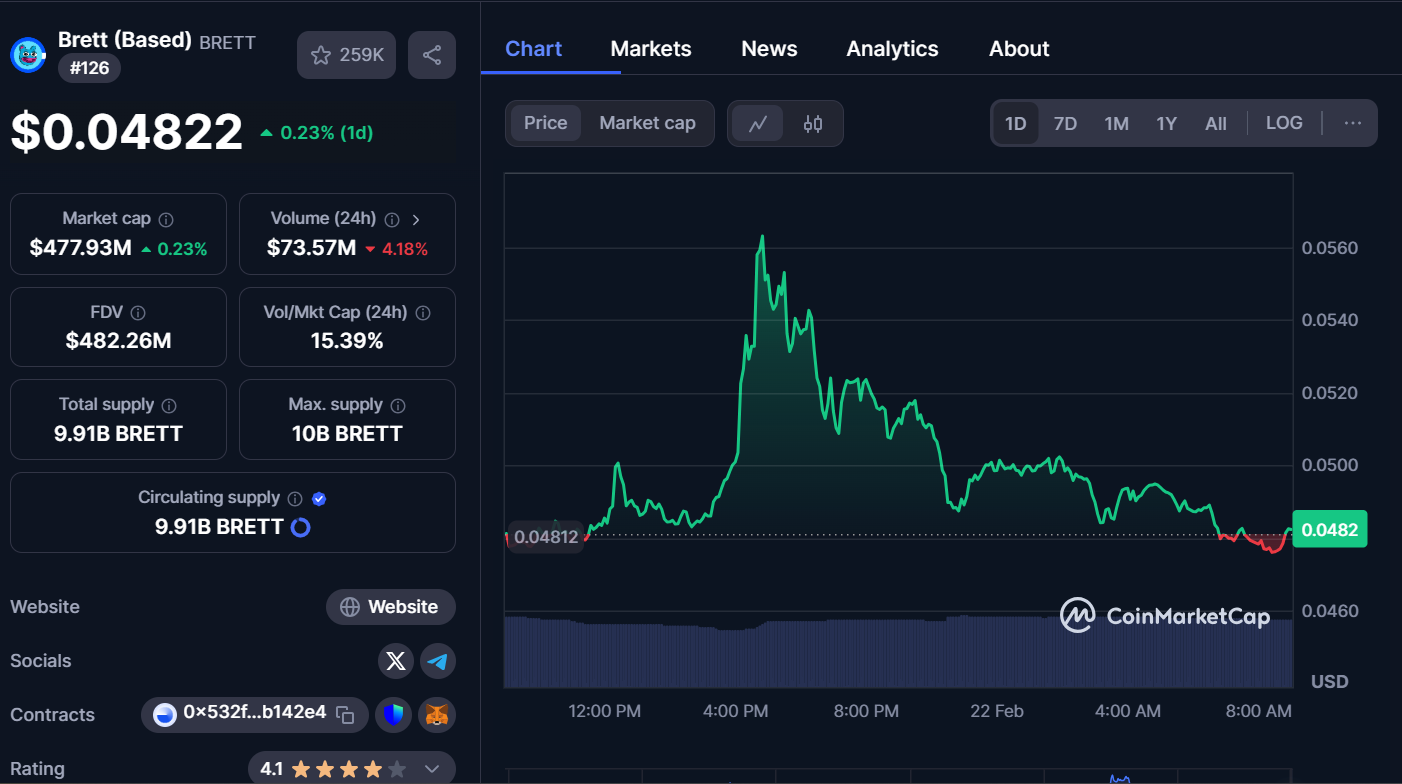Open the Analytics tab
1402x784 pixels.
click(892, 49)
